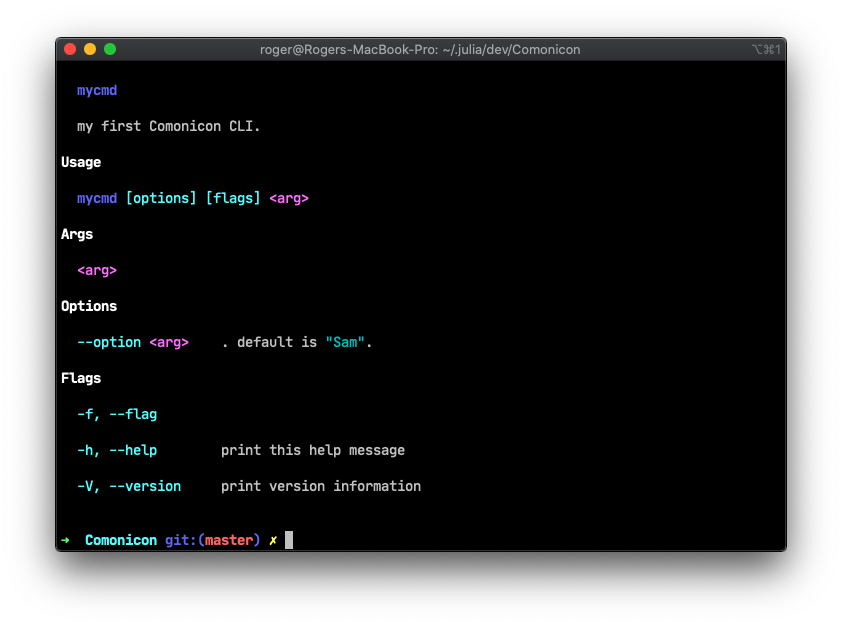
Task: Click the green prompt arrow
Action: click(66, 540)
